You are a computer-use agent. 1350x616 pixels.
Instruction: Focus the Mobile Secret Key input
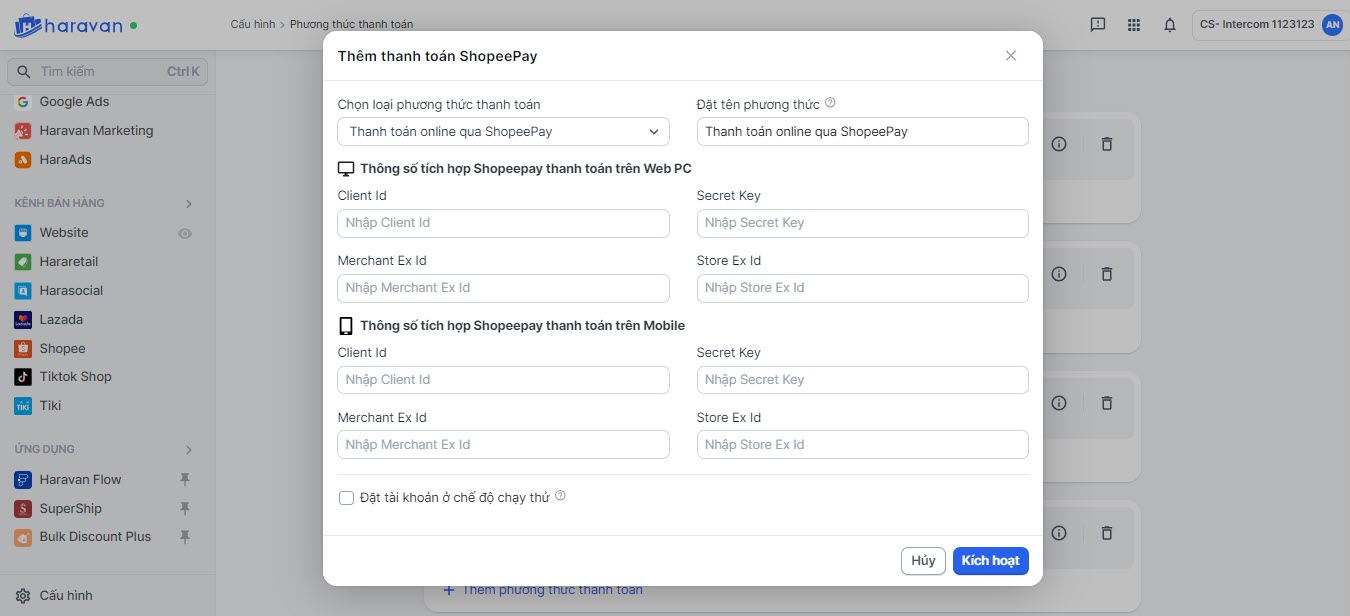pyautogui.click(x=862, y=380)
